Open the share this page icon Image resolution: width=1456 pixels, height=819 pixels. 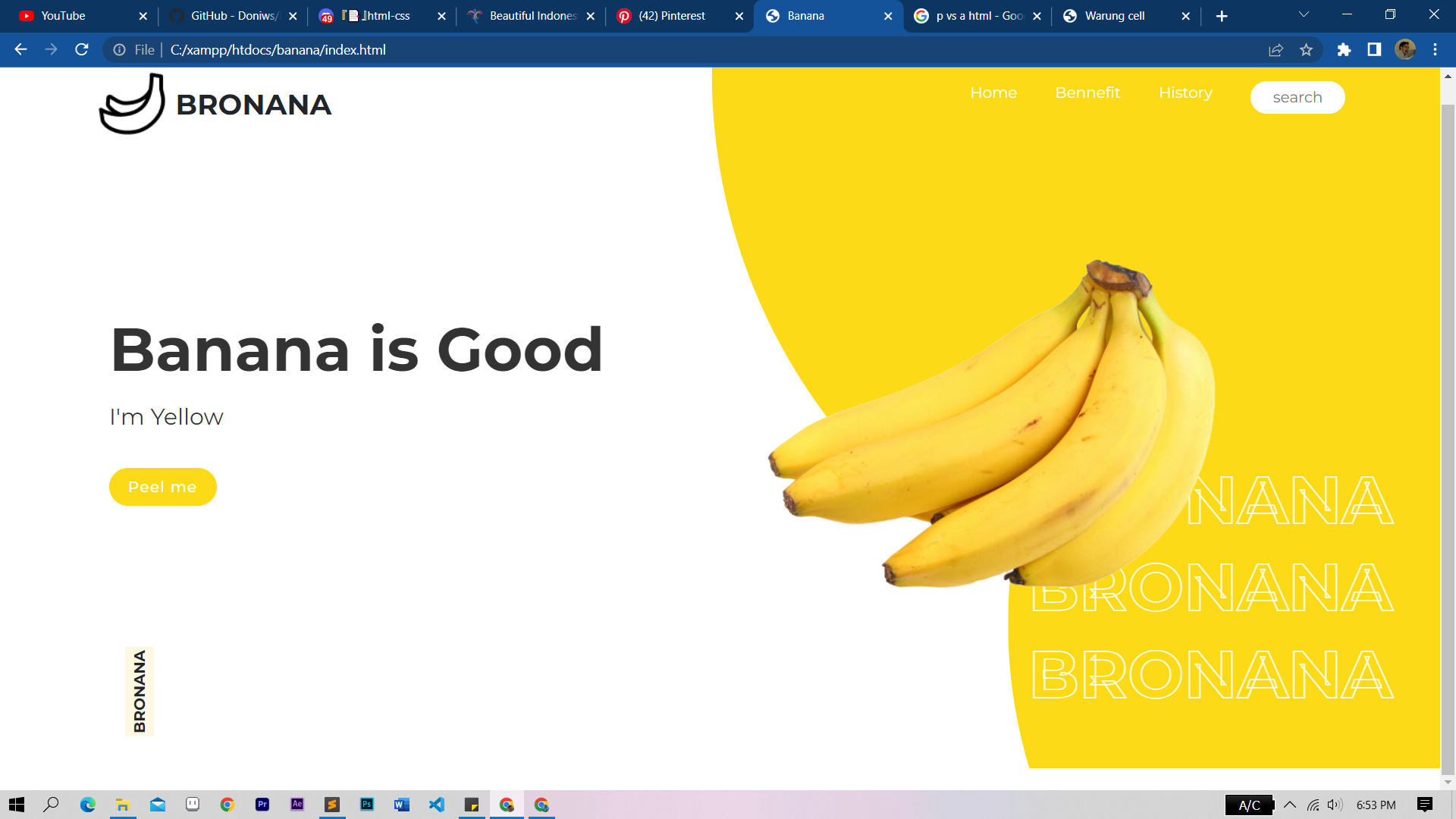click(1276, 50)
